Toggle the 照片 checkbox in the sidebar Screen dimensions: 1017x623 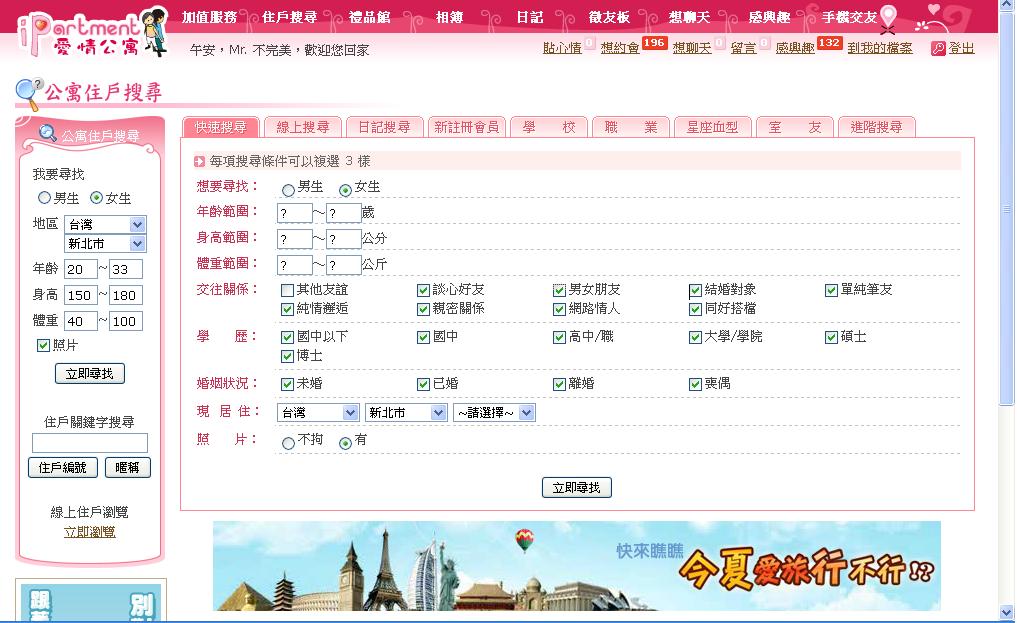pyautogui.click(x=43, y=346)
